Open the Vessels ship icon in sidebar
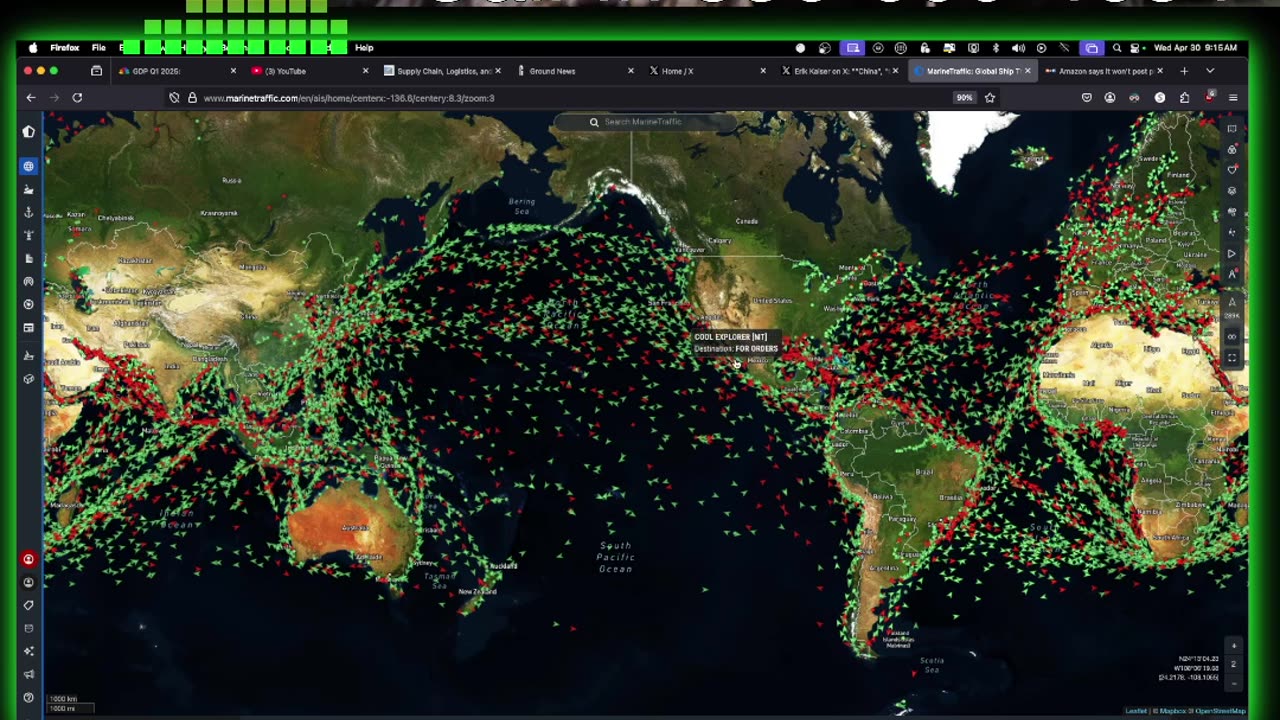 [x=28, y=189]
